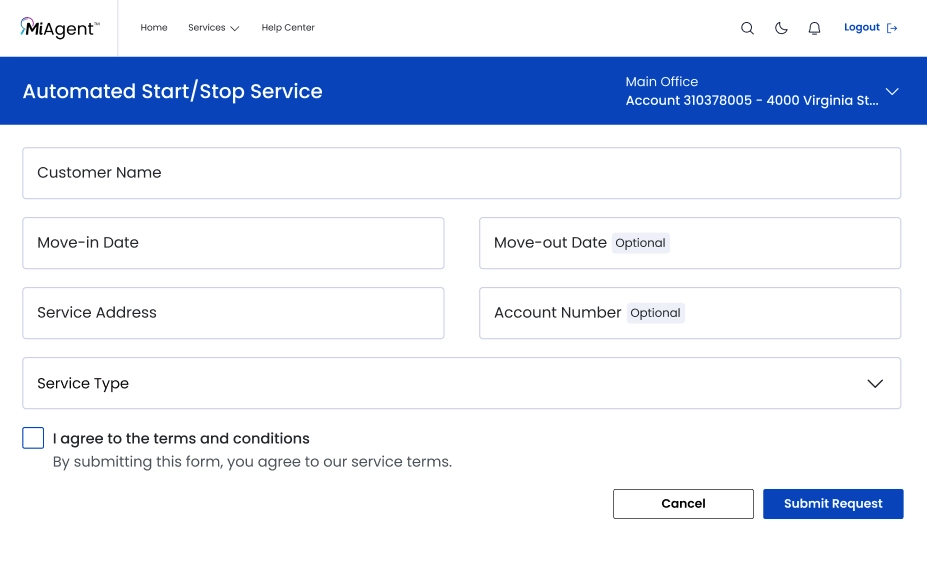Open notifications bell icon
930x578 pixels.
pyautogui.click(x=814, y=28)
